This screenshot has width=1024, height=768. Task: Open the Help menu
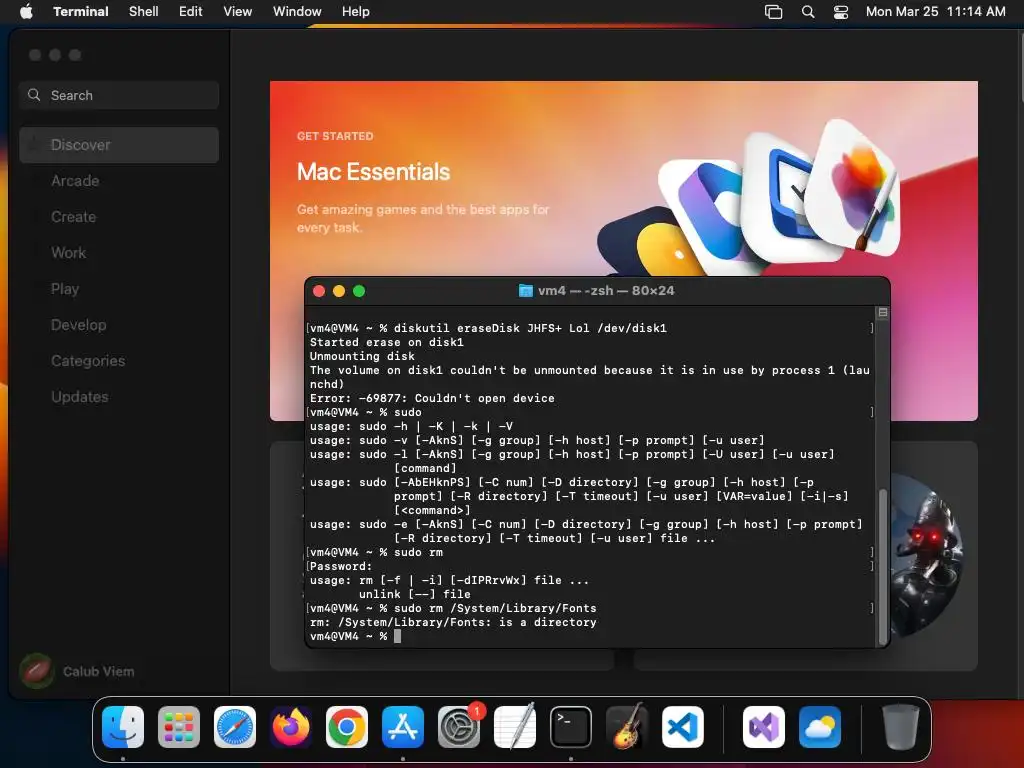[x=356, y=12]
